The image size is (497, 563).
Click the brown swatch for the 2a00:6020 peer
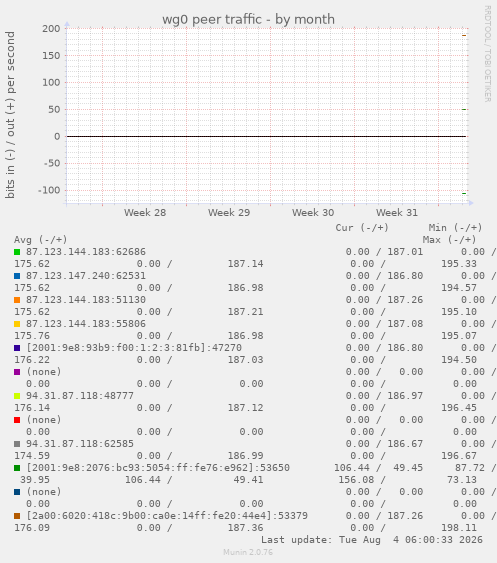pos(17,516)
